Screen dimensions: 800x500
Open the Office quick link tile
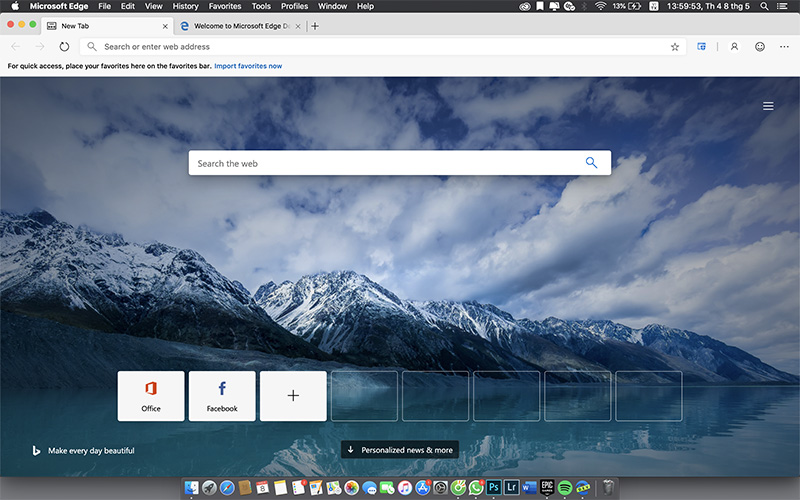[x=151, y=395]
